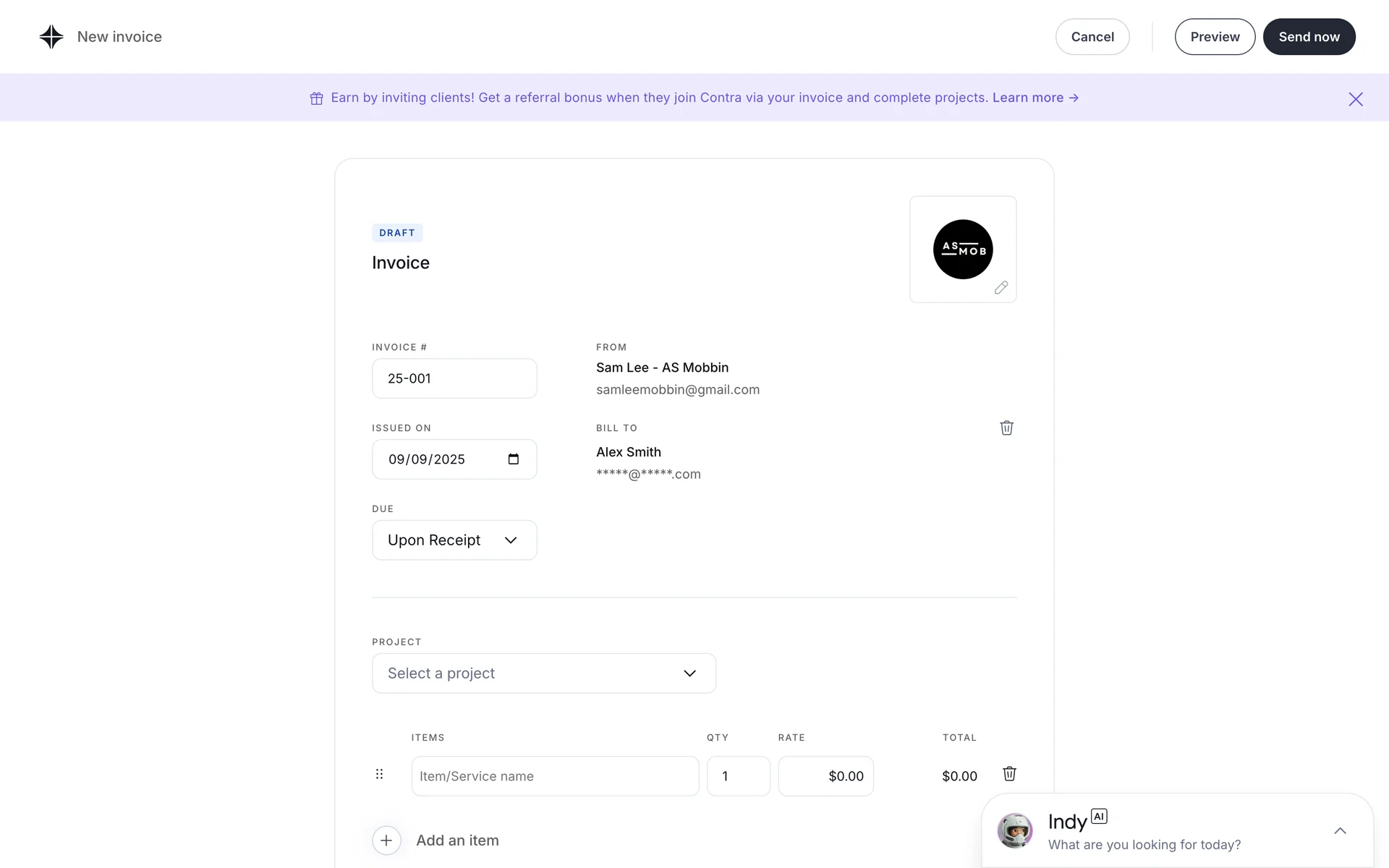Screen dimensions: 1389x868
Task: Dismiss the referral bonus banner
Action: pos(1355,99)
